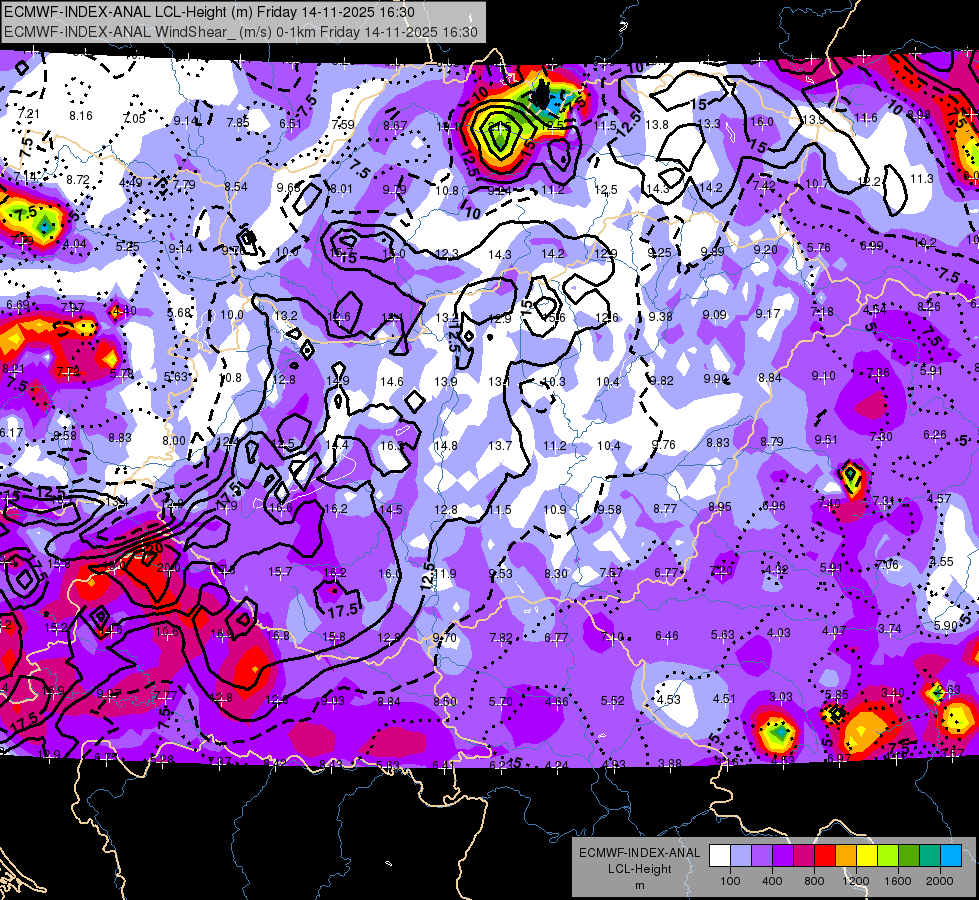This screenshot has width=979, height=900.
Task: Click the wind shear value 8.50
Action: (445, 702)
